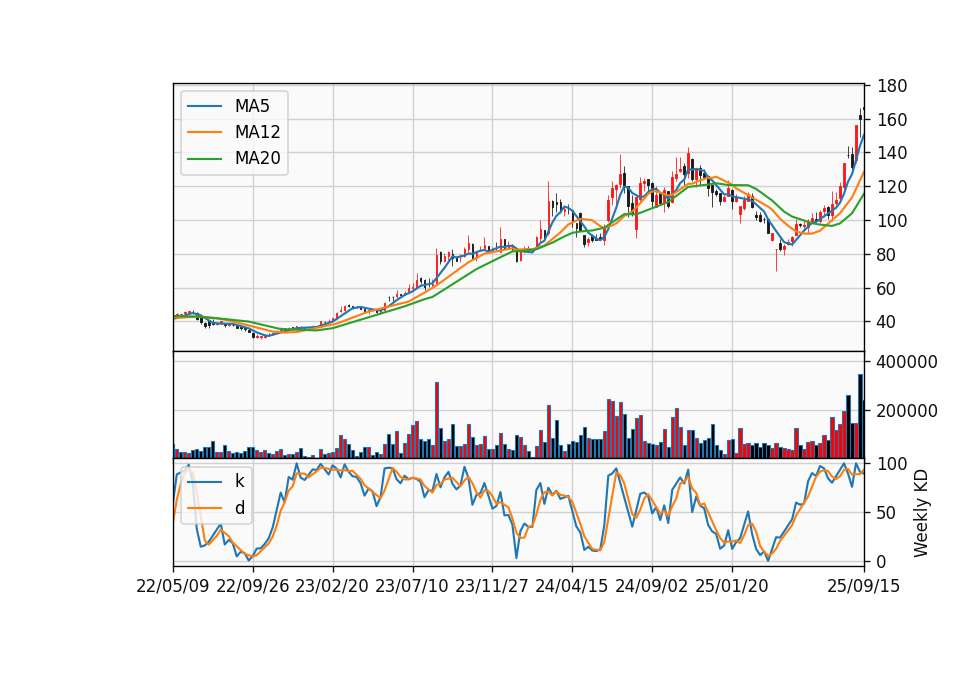Click the 160 price axis label
The height and width of the screenshot is (690, 960).
point(892,120)
